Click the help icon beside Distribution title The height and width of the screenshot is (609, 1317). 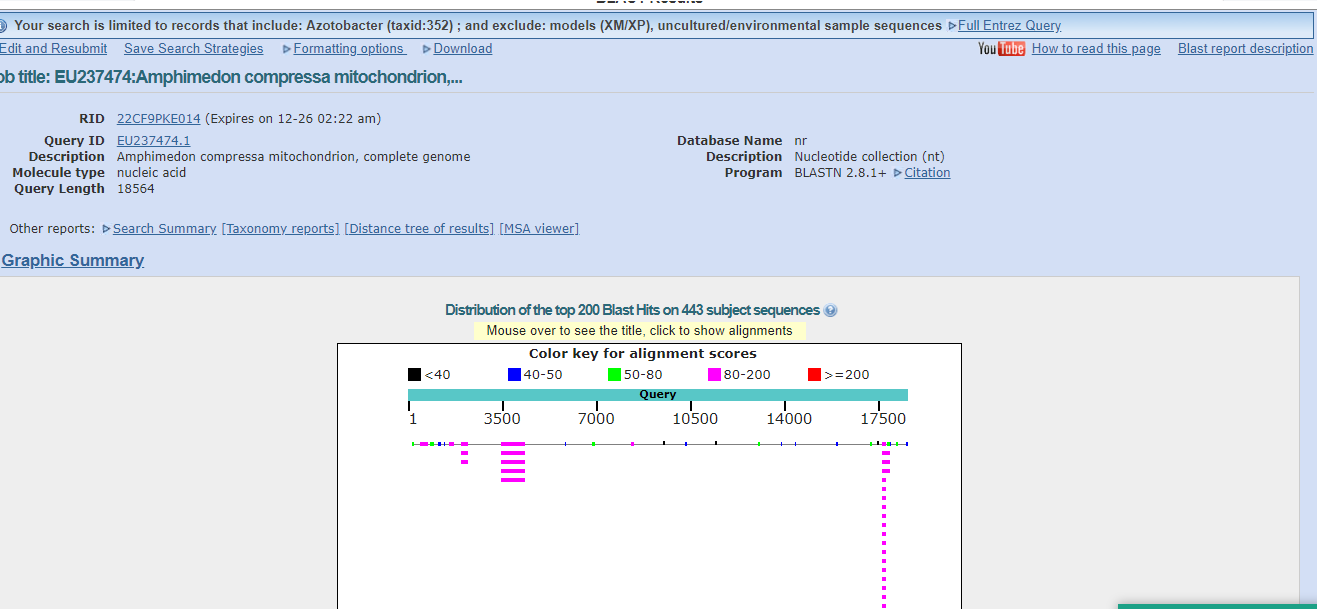pos(831,311)
